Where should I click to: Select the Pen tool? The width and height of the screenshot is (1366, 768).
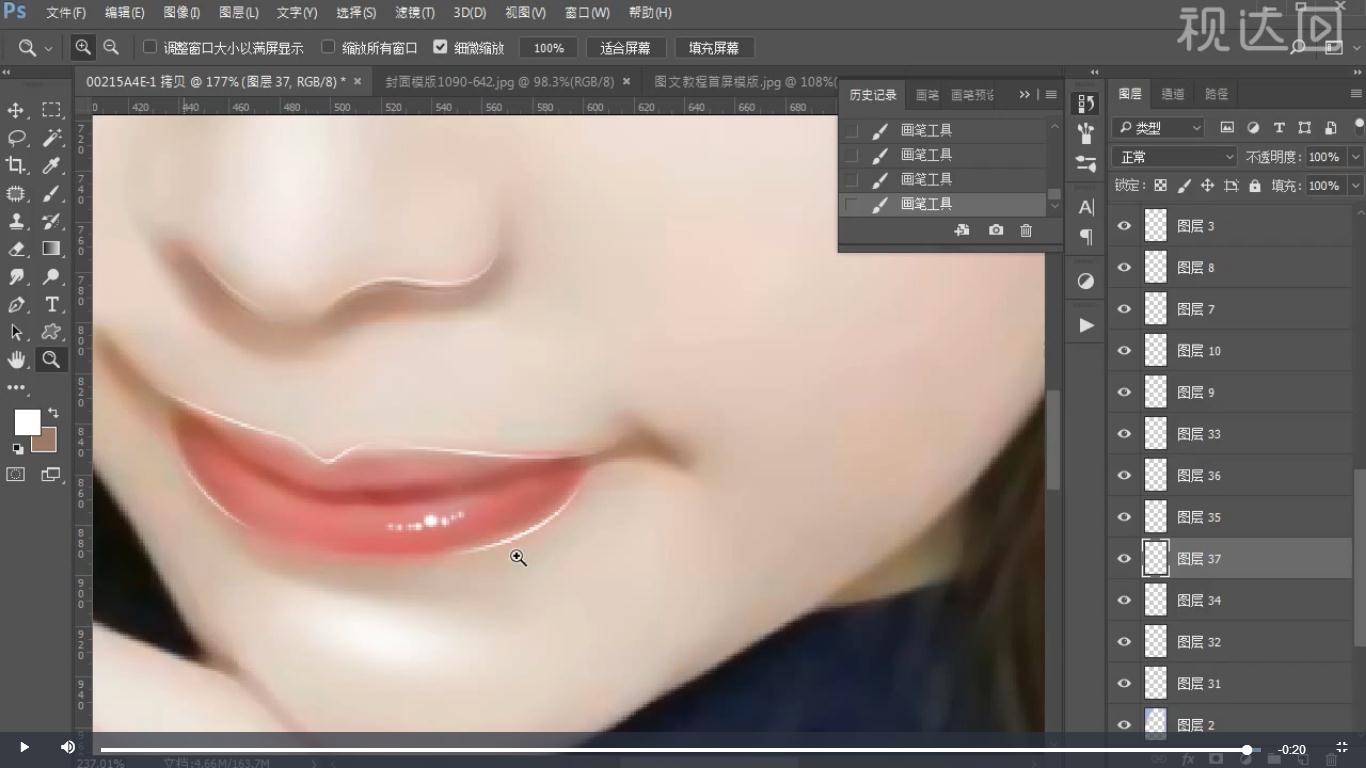16,305
